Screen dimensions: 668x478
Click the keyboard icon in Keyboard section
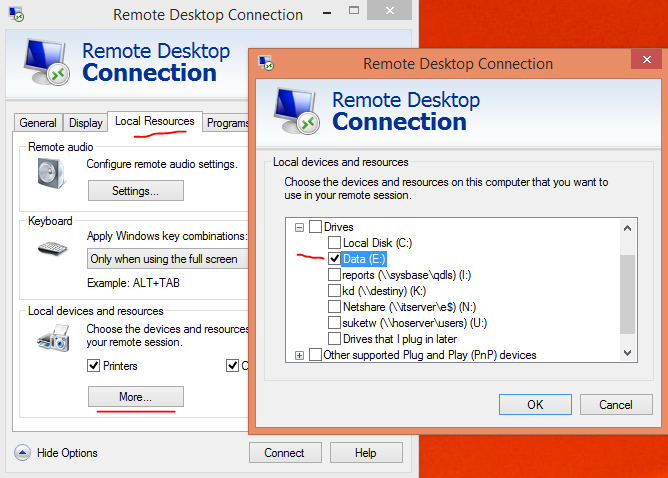coord(52,248)
